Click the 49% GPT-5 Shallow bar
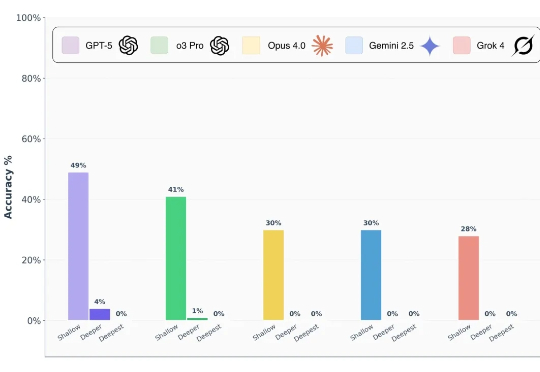 [x=78, y=246]
